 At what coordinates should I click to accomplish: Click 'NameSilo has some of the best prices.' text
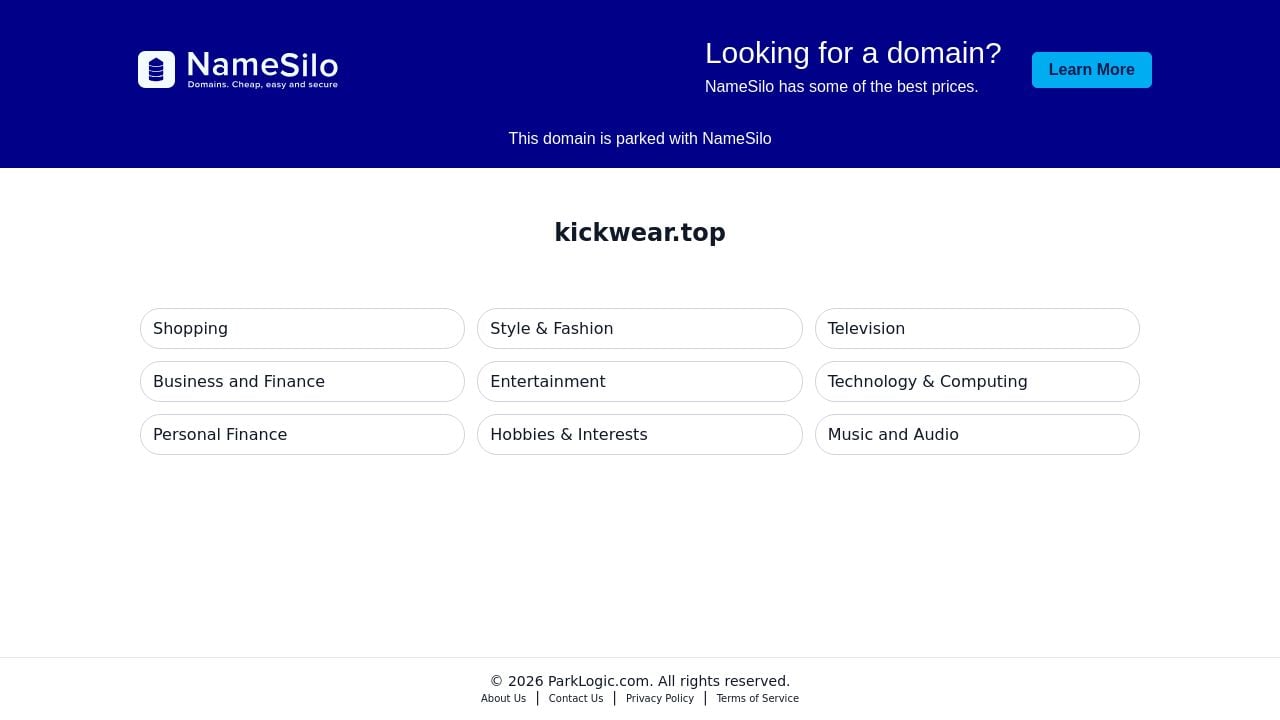[842, 86]
